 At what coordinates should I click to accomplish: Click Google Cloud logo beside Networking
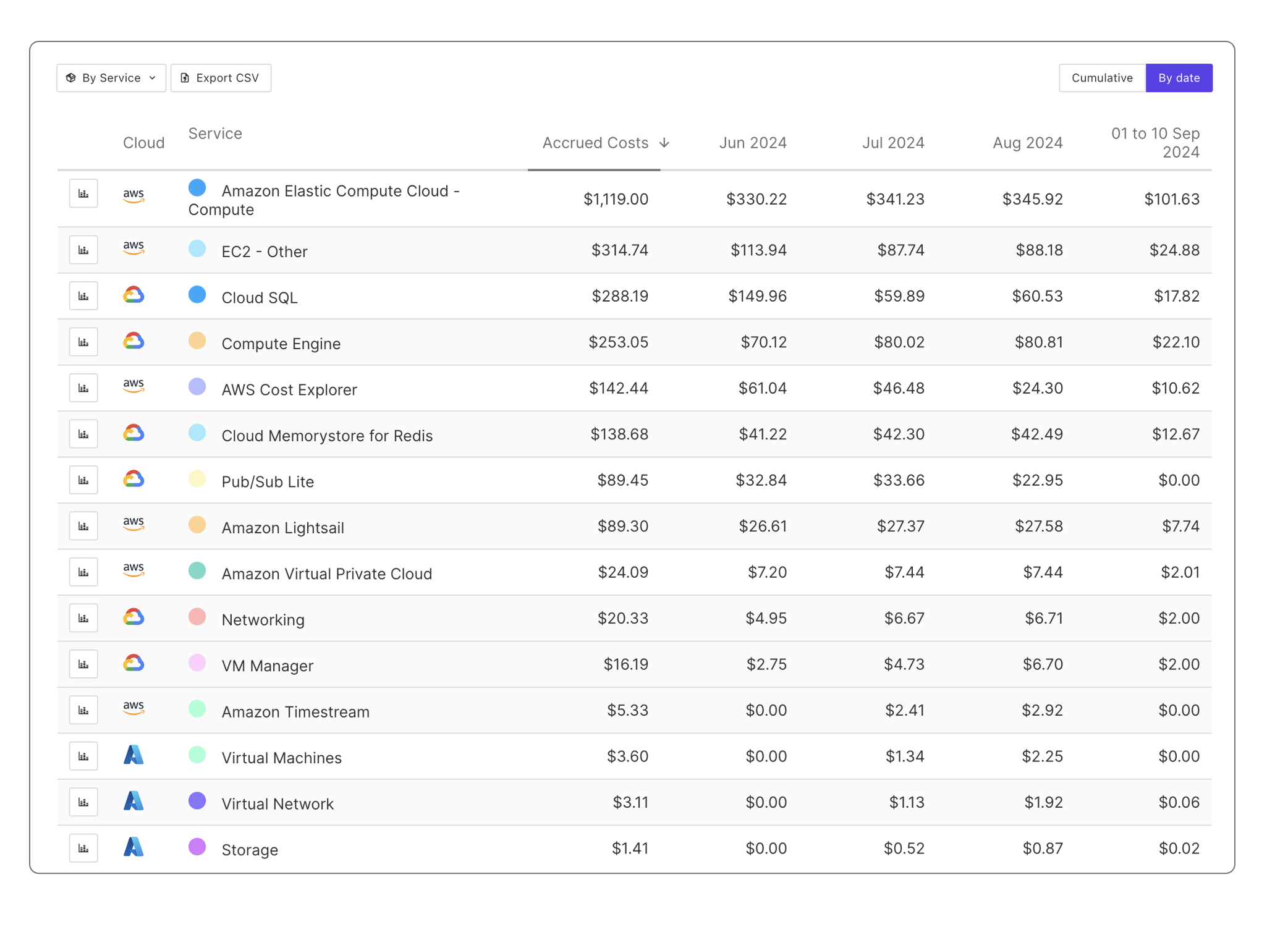(133, 617)
